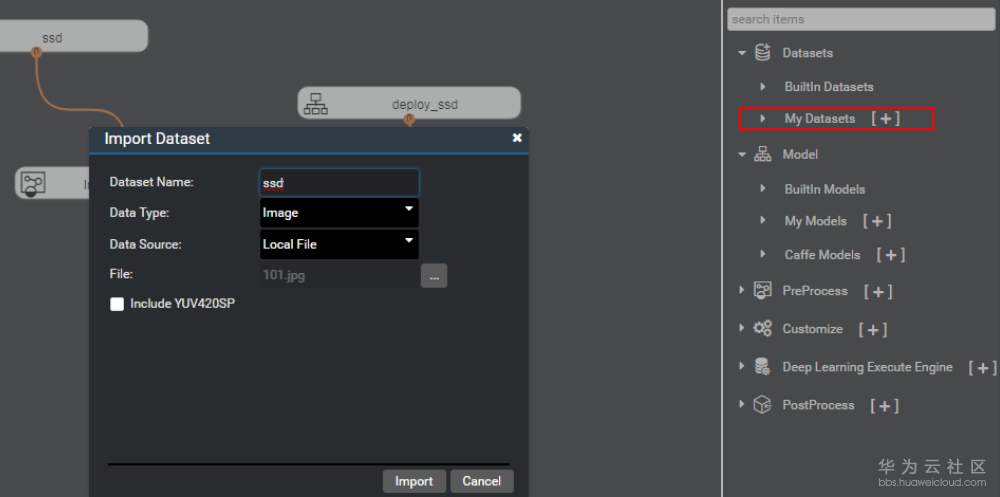Select My Datasets tree label

tap(820, 119)
